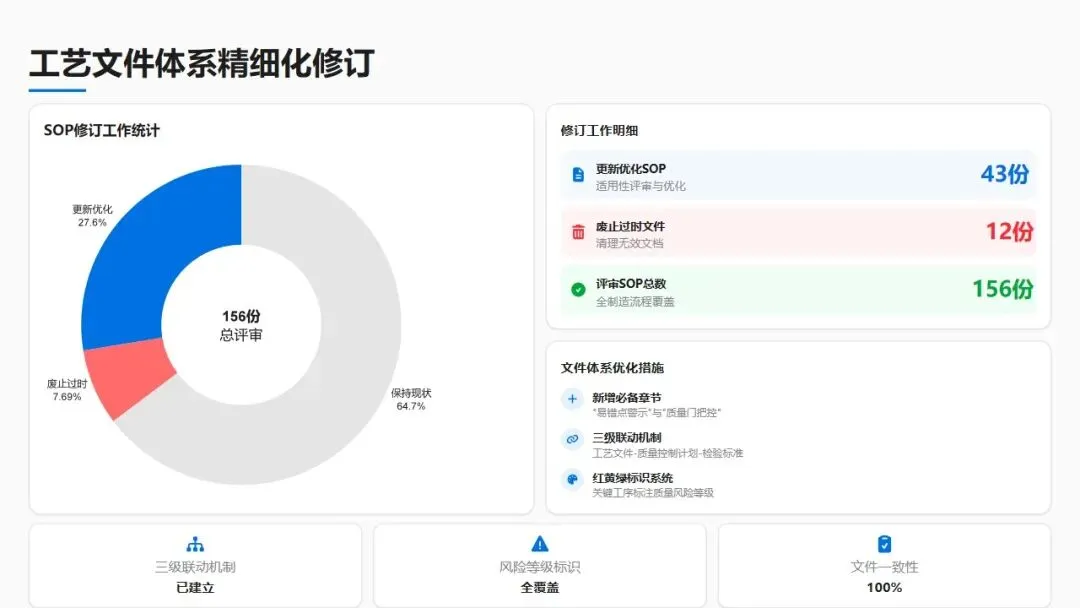
Task: Click the 修订工作明细 heading
Action: (x=599, y=131)
